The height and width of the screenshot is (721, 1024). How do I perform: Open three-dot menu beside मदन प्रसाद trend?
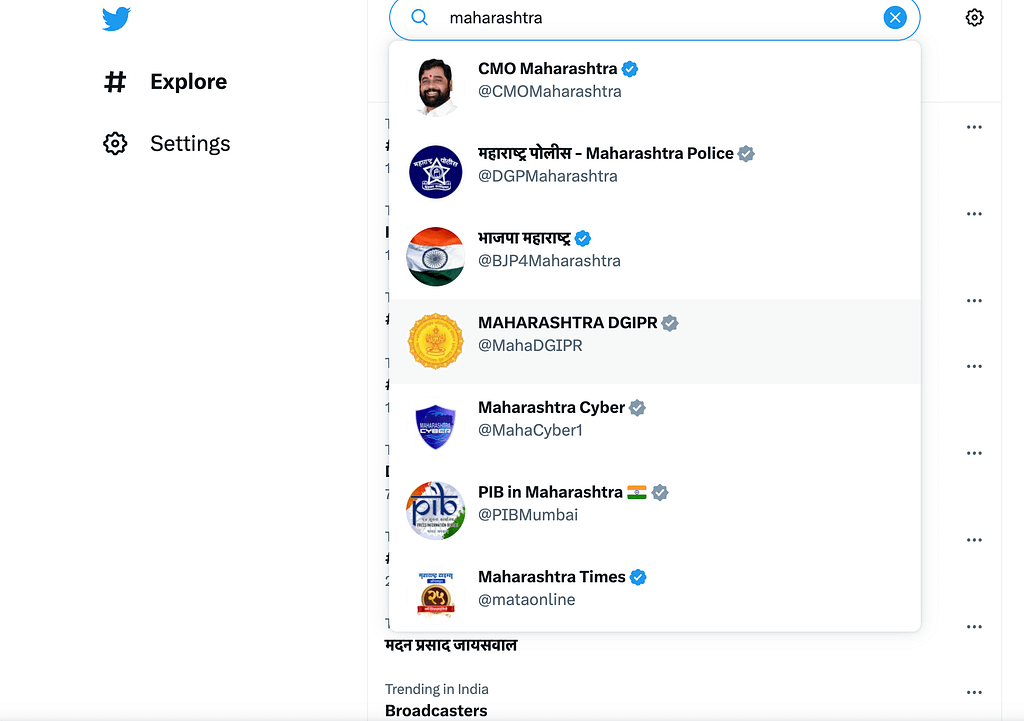[x=974, y=627]
